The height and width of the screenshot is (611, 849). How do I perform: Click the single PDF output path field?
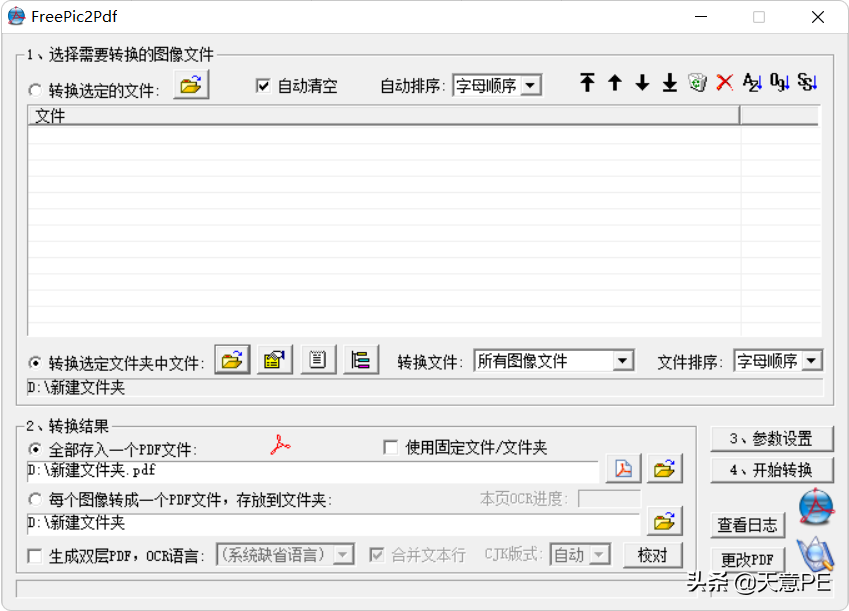click(x=313, y=471)
